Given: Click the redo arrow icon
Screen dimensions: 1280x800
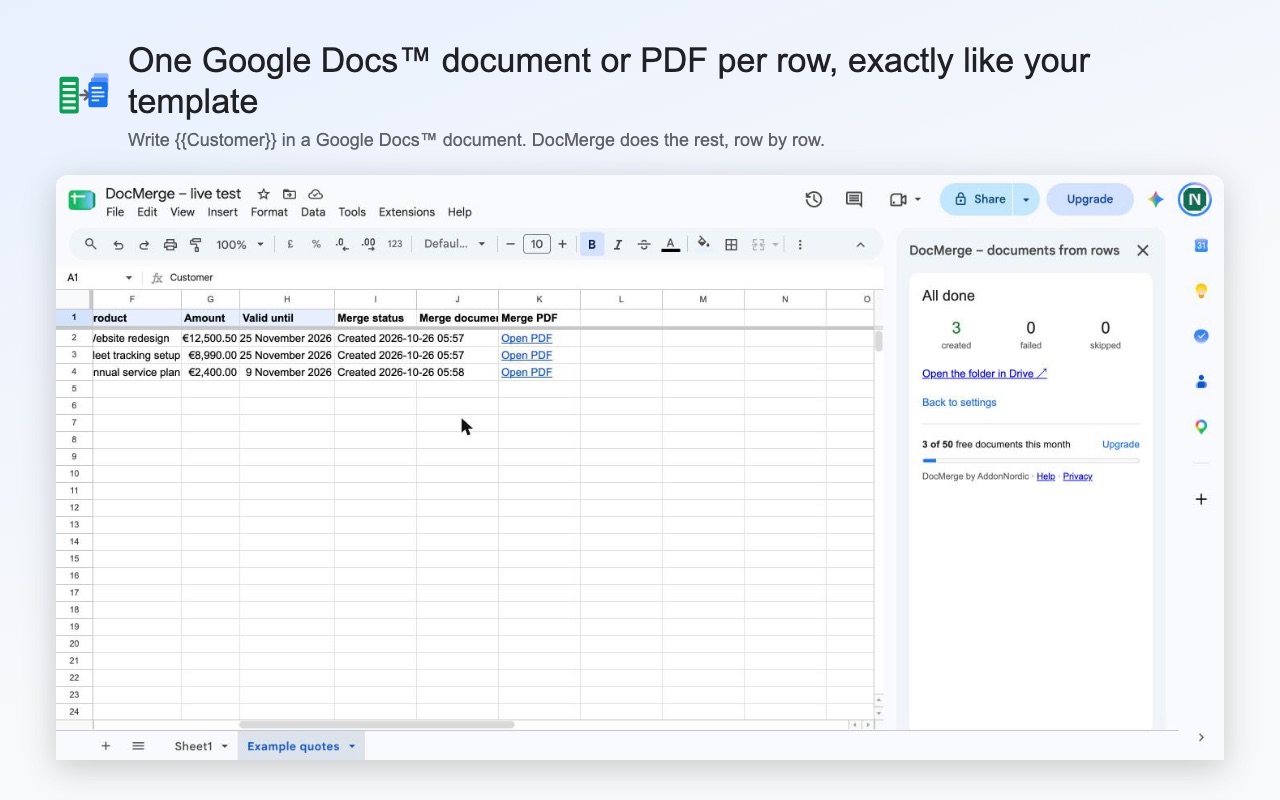Looking at the screenshot, I should pyautogui.click(x=144, y=244).
